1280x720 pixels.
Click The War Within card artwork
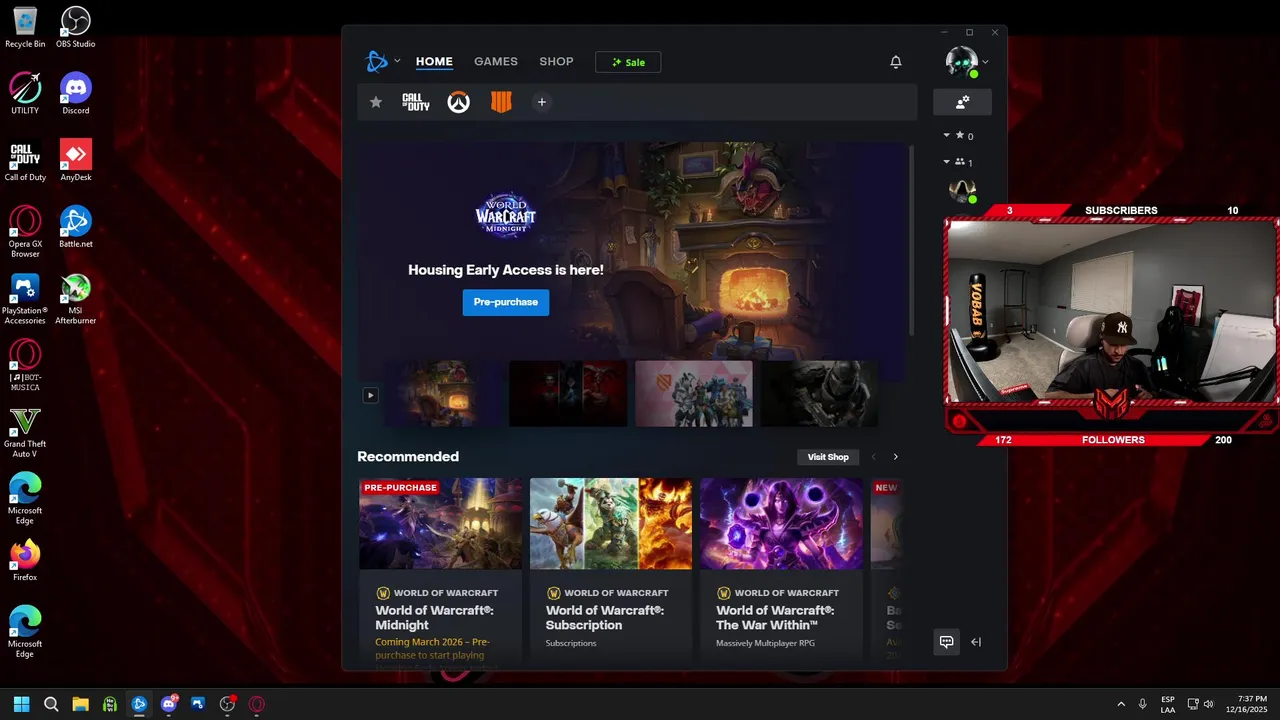pyautogui.click(x=781, y=524)
